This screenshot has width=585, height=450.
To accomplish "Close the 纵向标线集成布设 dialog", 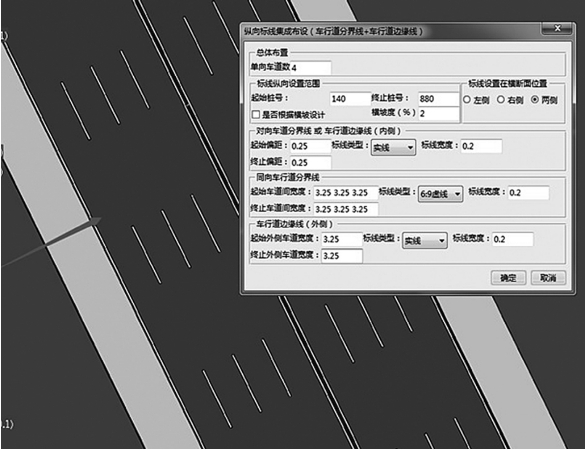I will tap(557, 28).
